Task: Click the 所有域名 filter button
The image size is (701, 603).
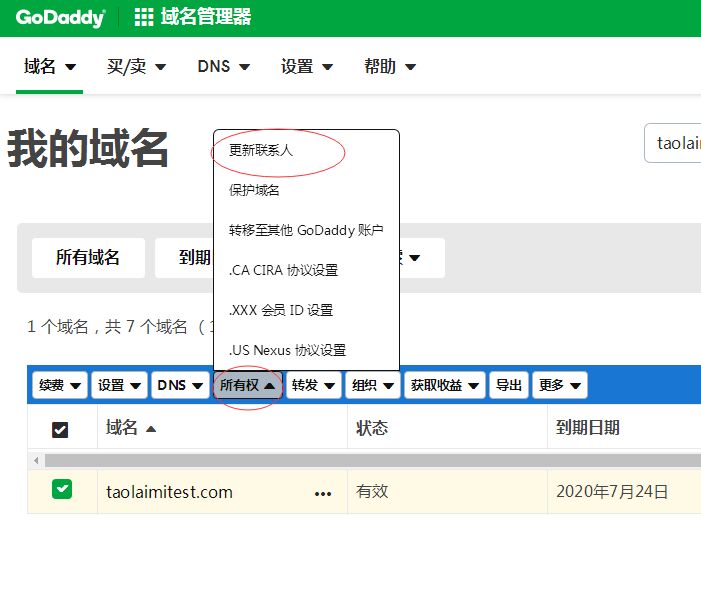Action: click(x=88, y=257)
